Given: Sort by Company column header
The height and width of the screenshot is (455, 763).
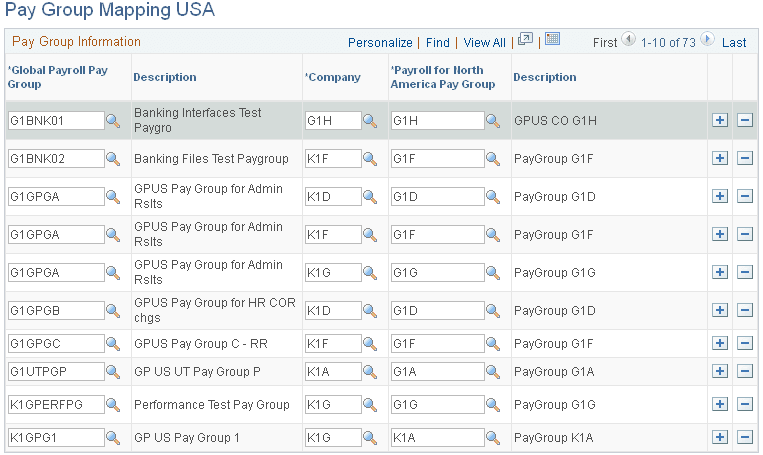Looking at the screenshot, I should [335, 77].
